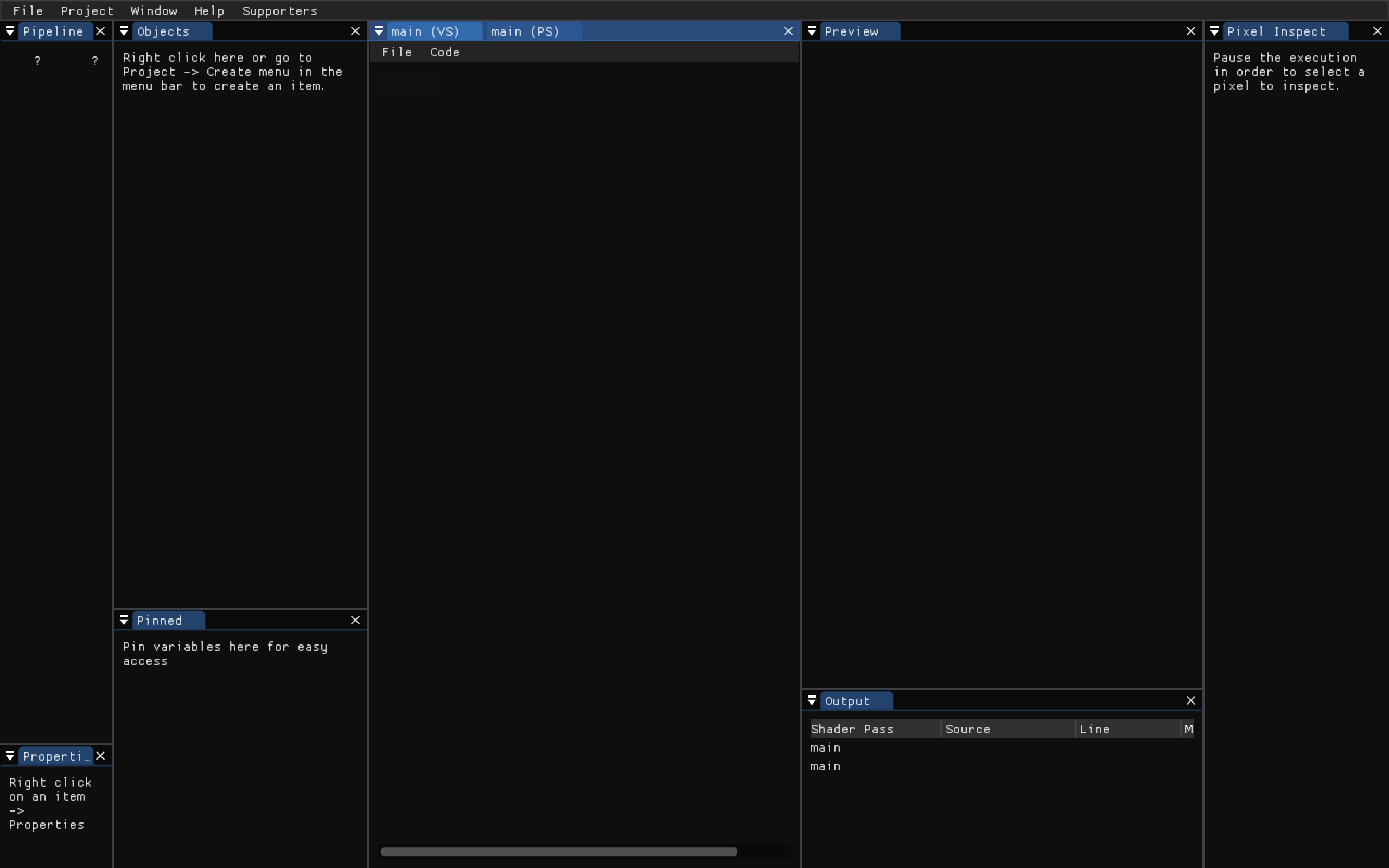Open the Properties panel dock options arrow

[x=10, y=756]
